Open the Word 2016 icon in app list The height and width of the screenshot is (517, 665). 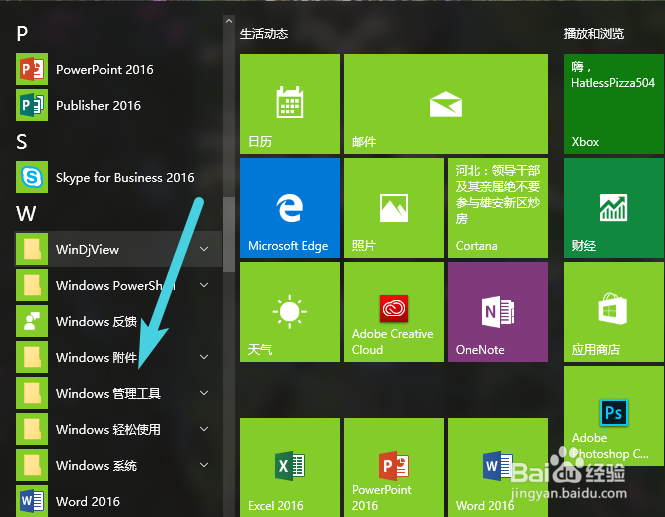tap(32, 501)
